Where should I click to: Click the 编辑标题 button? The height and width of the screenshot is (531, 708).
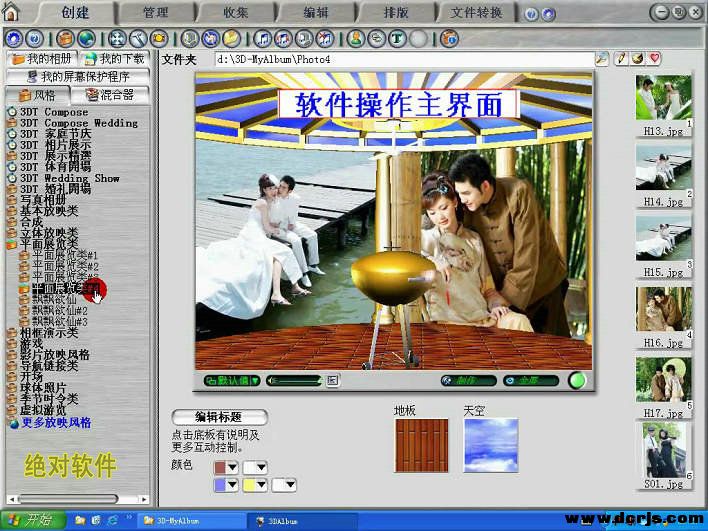coord(218,417)
